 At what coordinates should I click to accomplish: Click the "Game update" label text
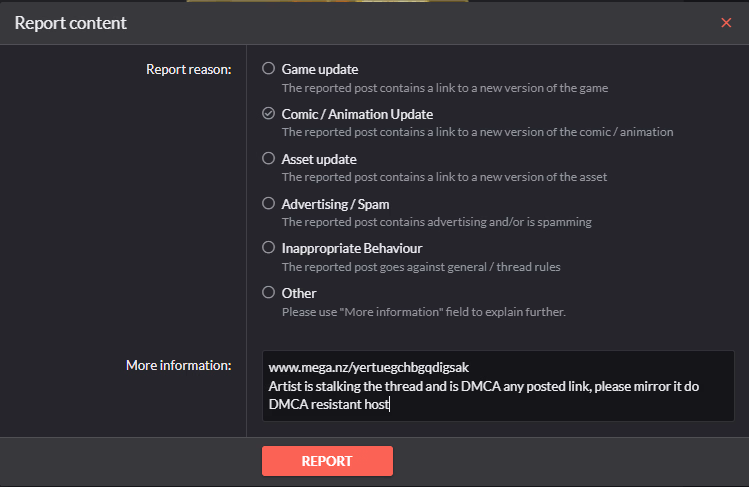318,70
